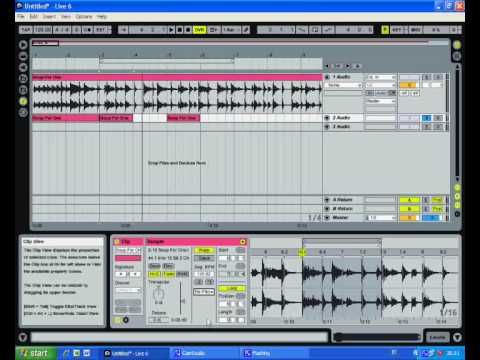Screen dimensions: 480x360
Task: Open File Browser 2 sidebar icon
Action: [23, 90]
